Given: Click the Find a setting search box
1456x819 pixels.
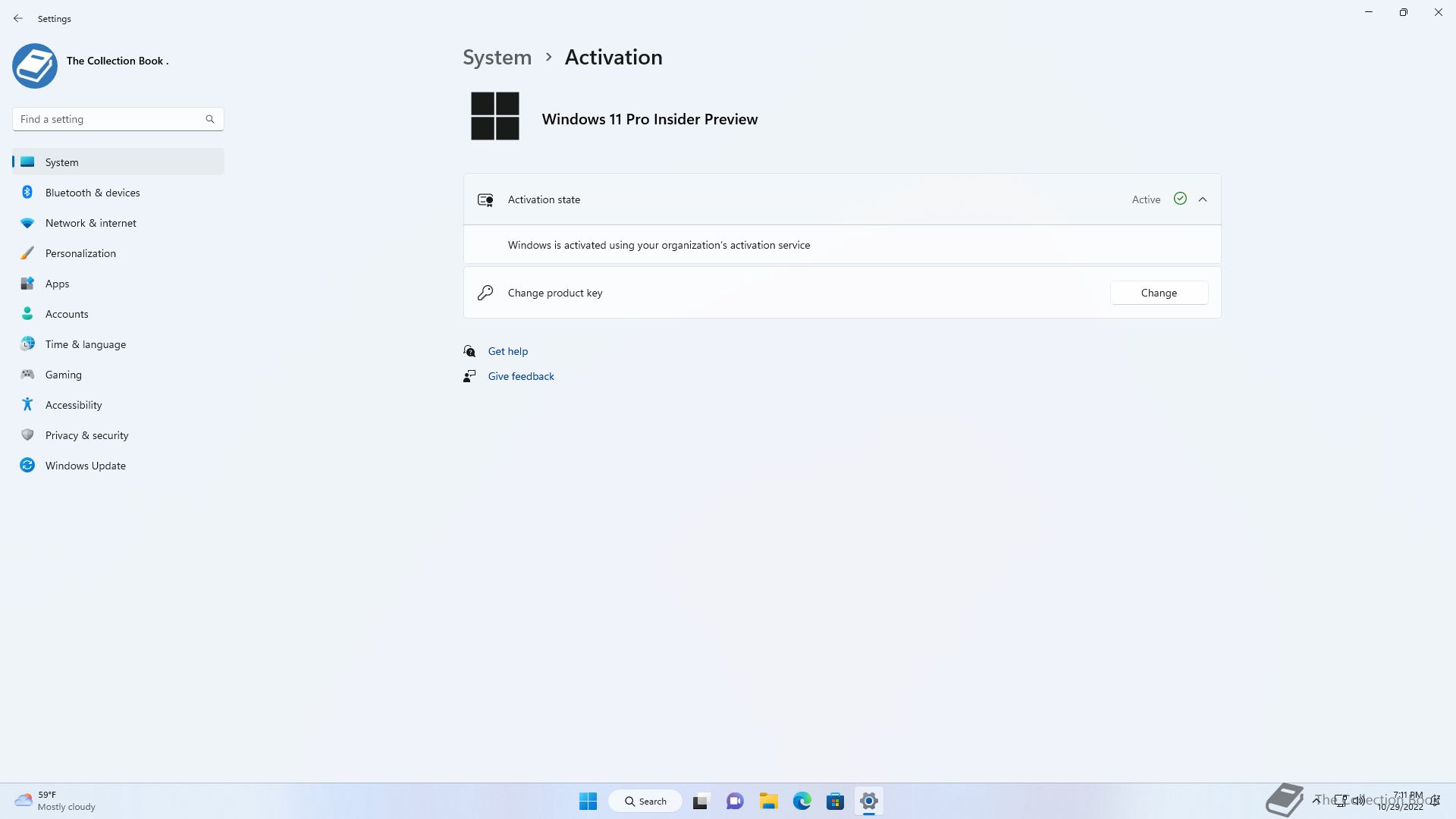Looking at the screenshot, I should pyautogui.click(x=118, y=119).
